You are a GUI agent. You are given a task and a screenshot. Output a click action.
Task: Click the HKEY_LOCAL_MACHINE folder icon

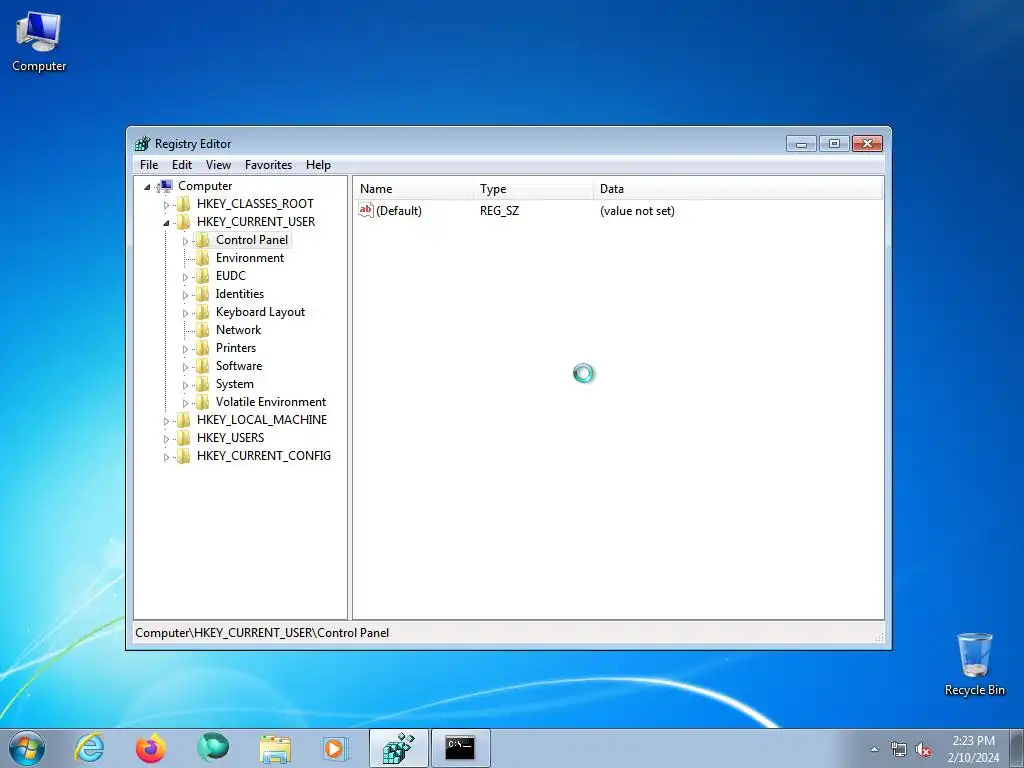[x=184, y=419]
